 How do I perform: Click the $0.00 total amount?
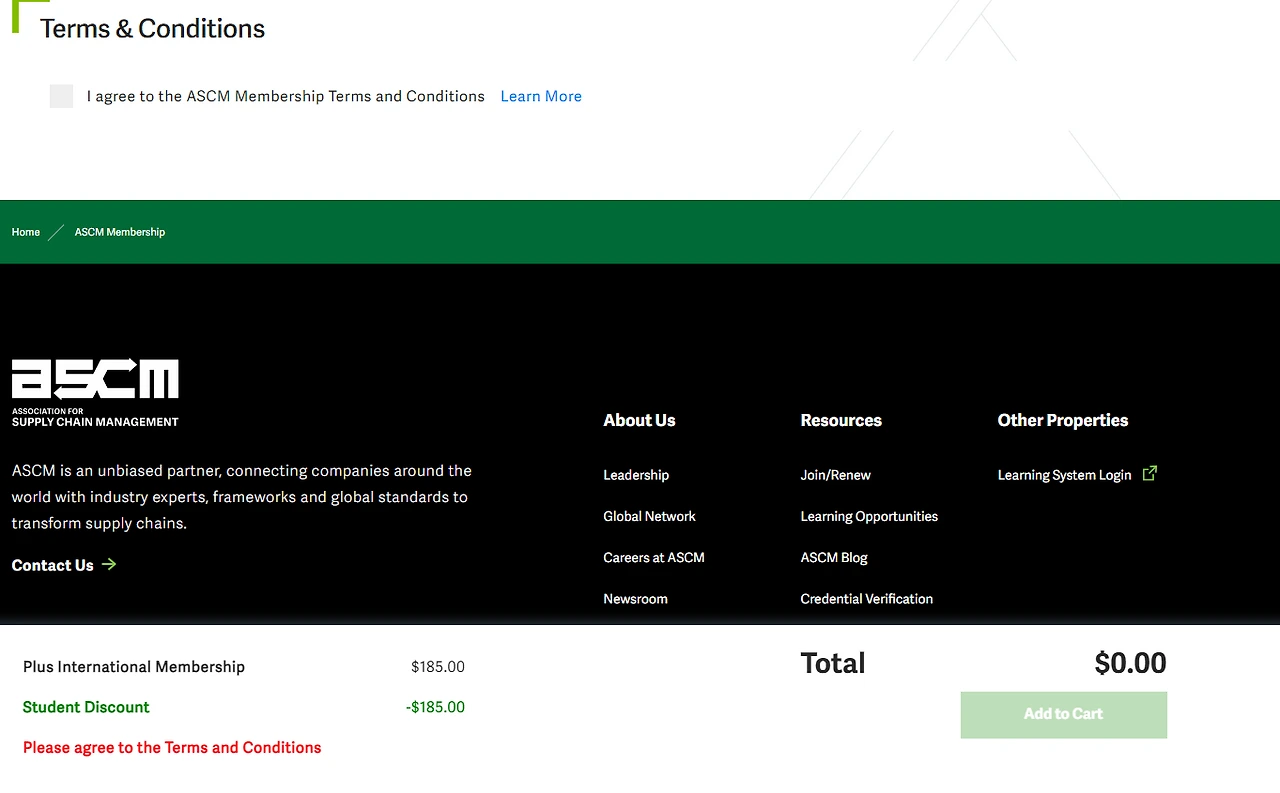coord(1130,663)
